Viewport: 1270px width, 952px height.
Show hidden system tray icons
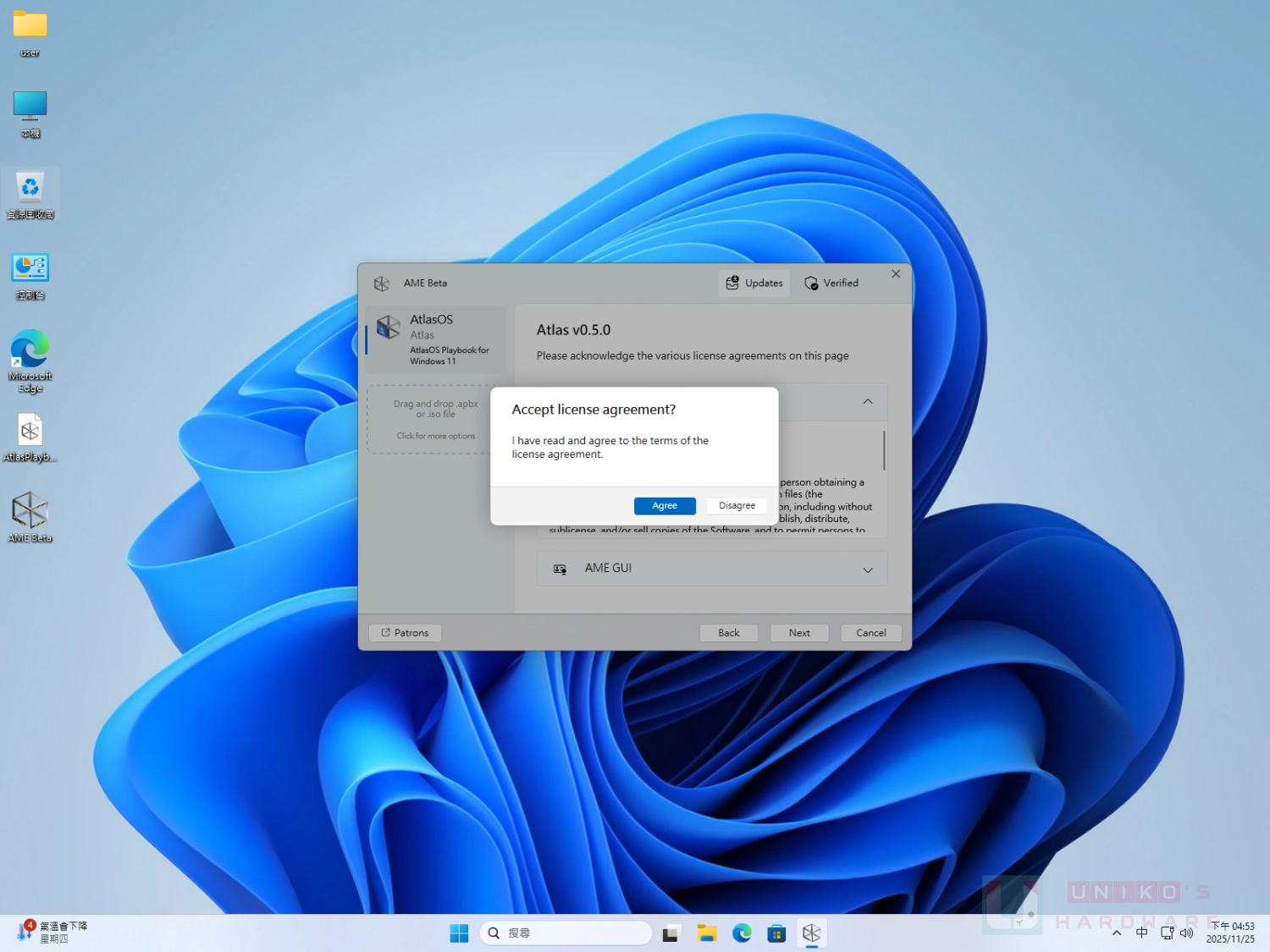[1117, 933]
